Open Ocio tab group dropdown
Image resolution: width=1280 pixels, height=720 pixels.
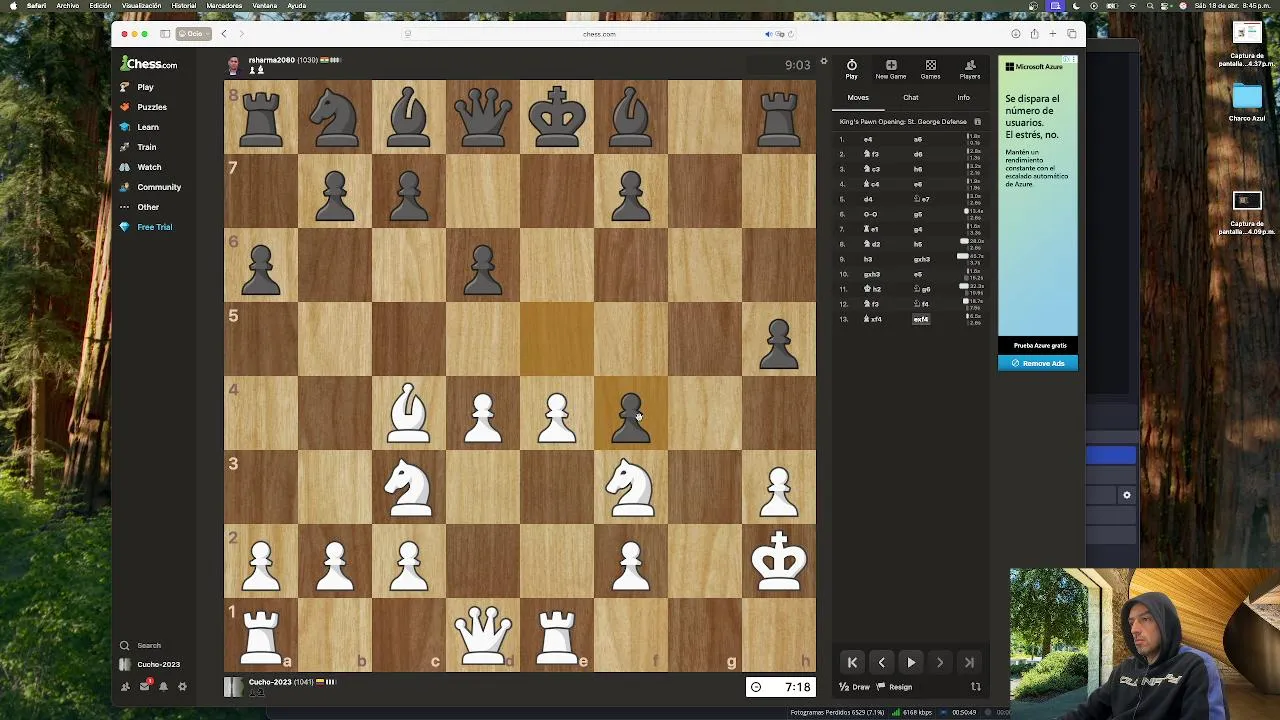click(193, 34)
